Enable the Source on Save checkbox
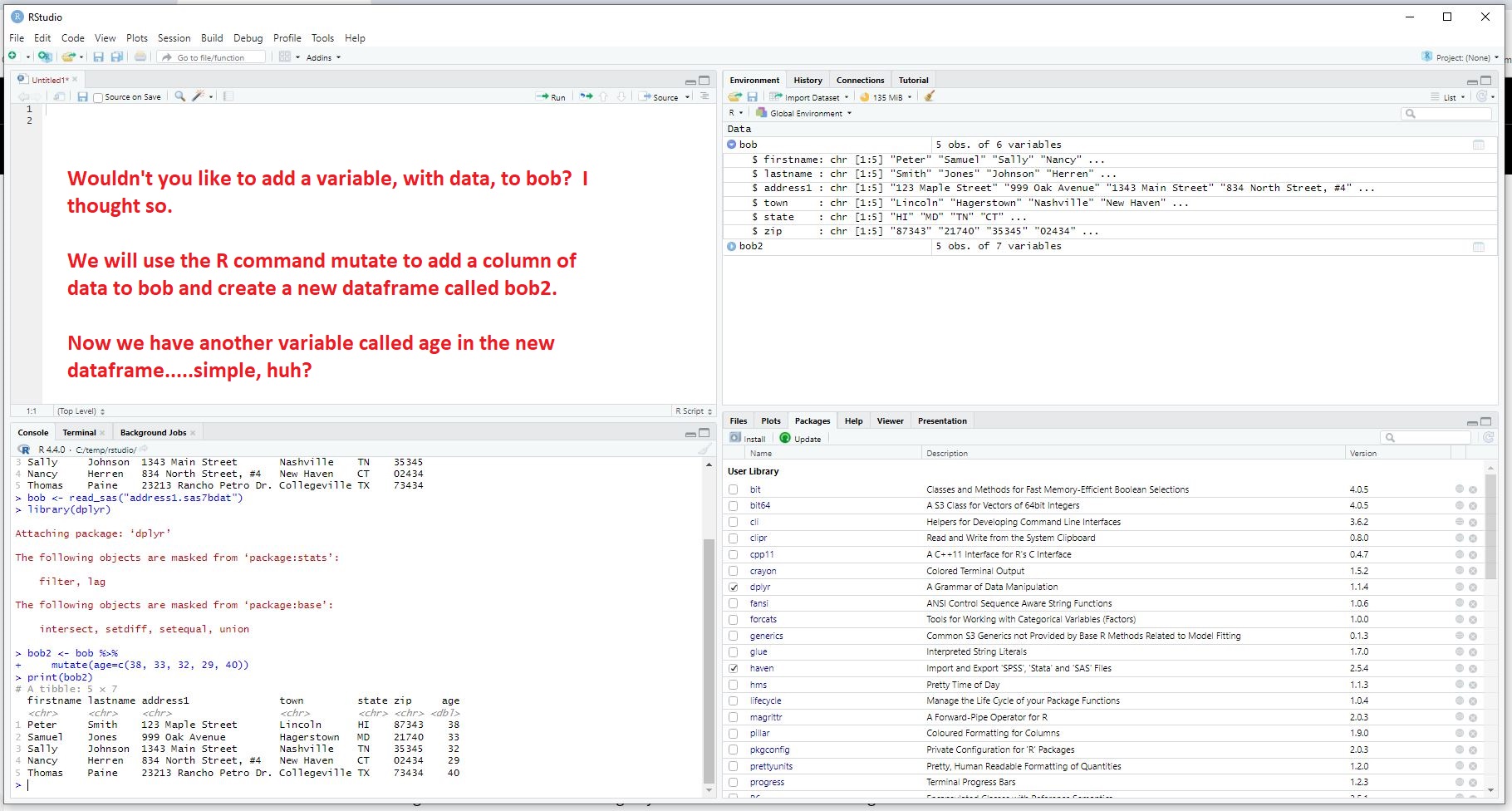 point(99,98)
